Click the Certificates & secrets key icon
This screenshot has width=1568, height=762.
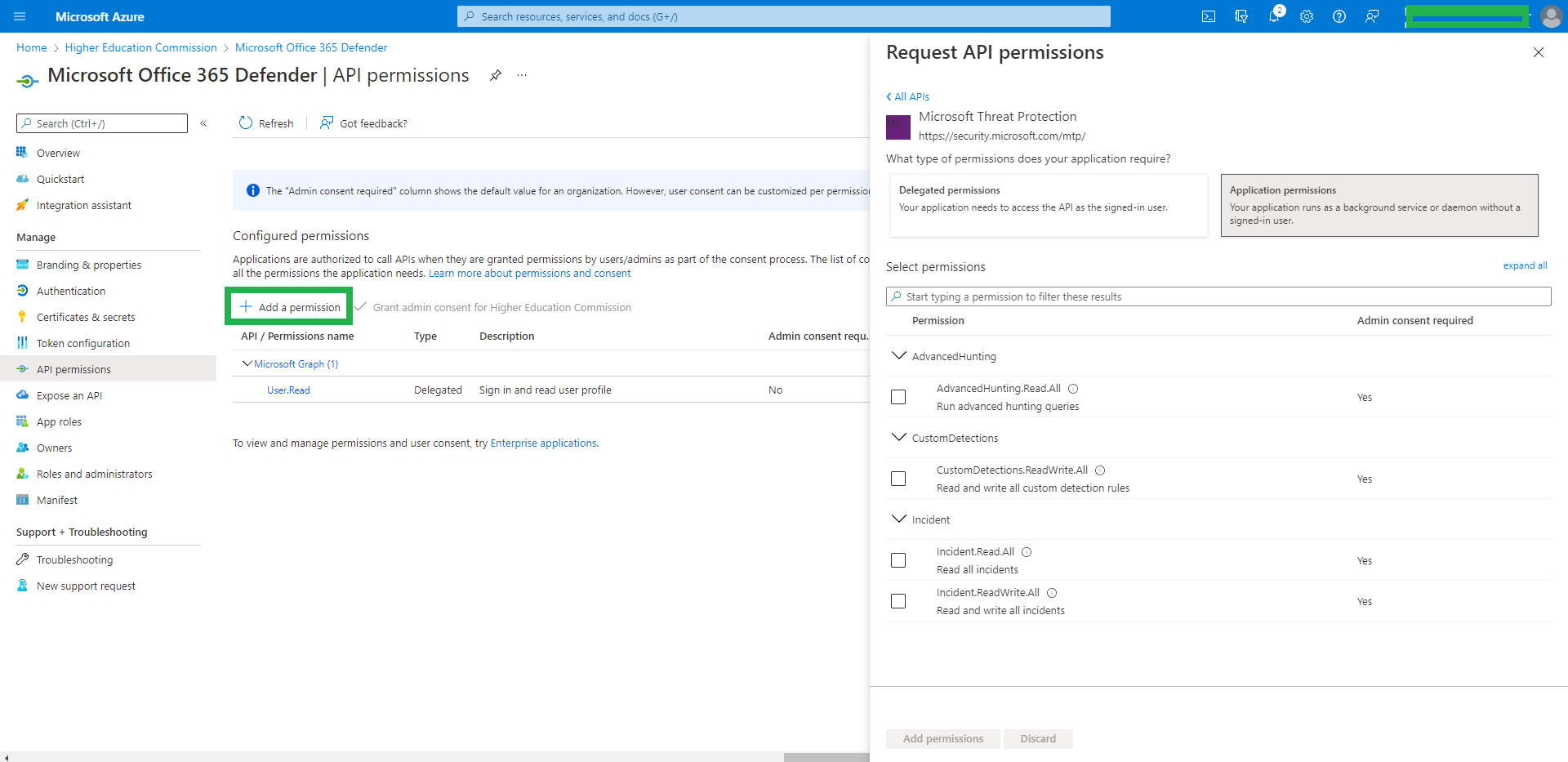[22, 317]
